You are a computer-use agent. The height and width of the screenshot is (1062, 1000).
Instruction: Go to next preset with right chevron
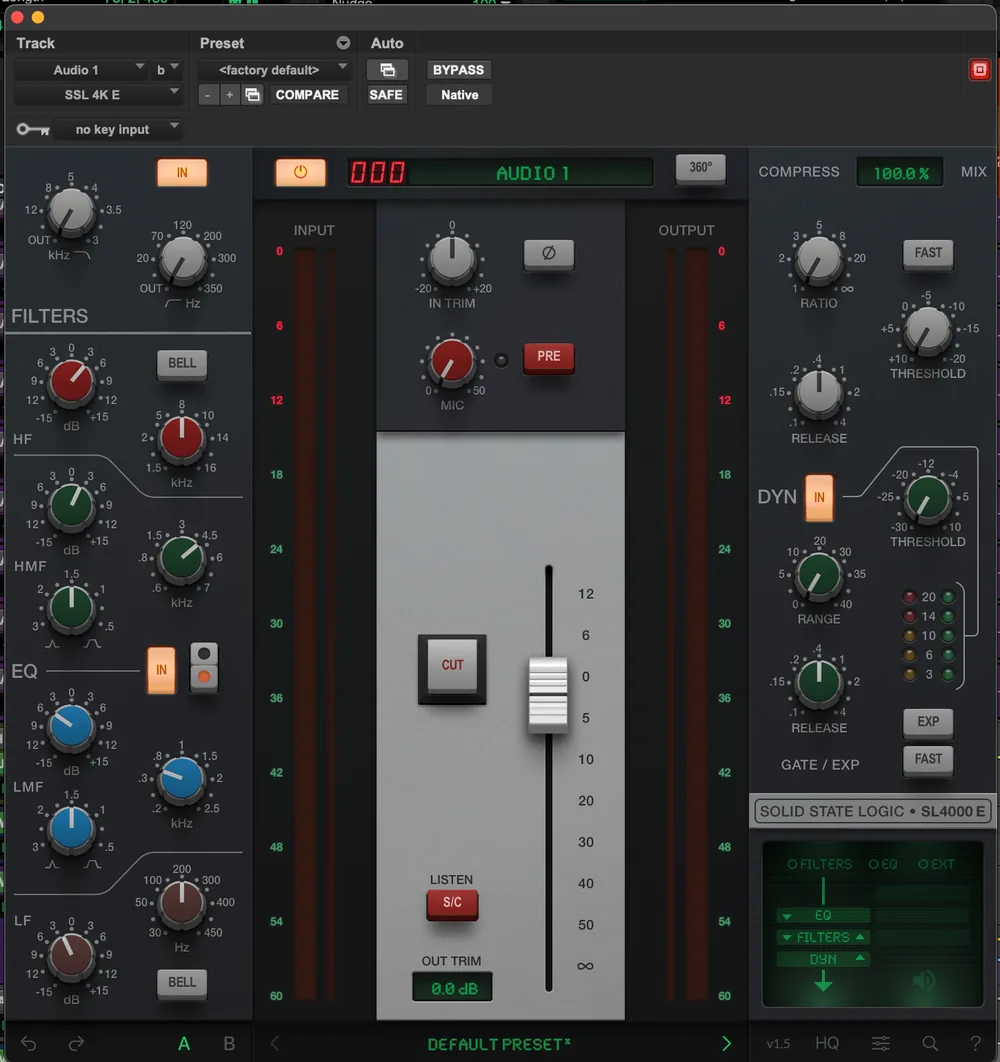coord(726,1044)
